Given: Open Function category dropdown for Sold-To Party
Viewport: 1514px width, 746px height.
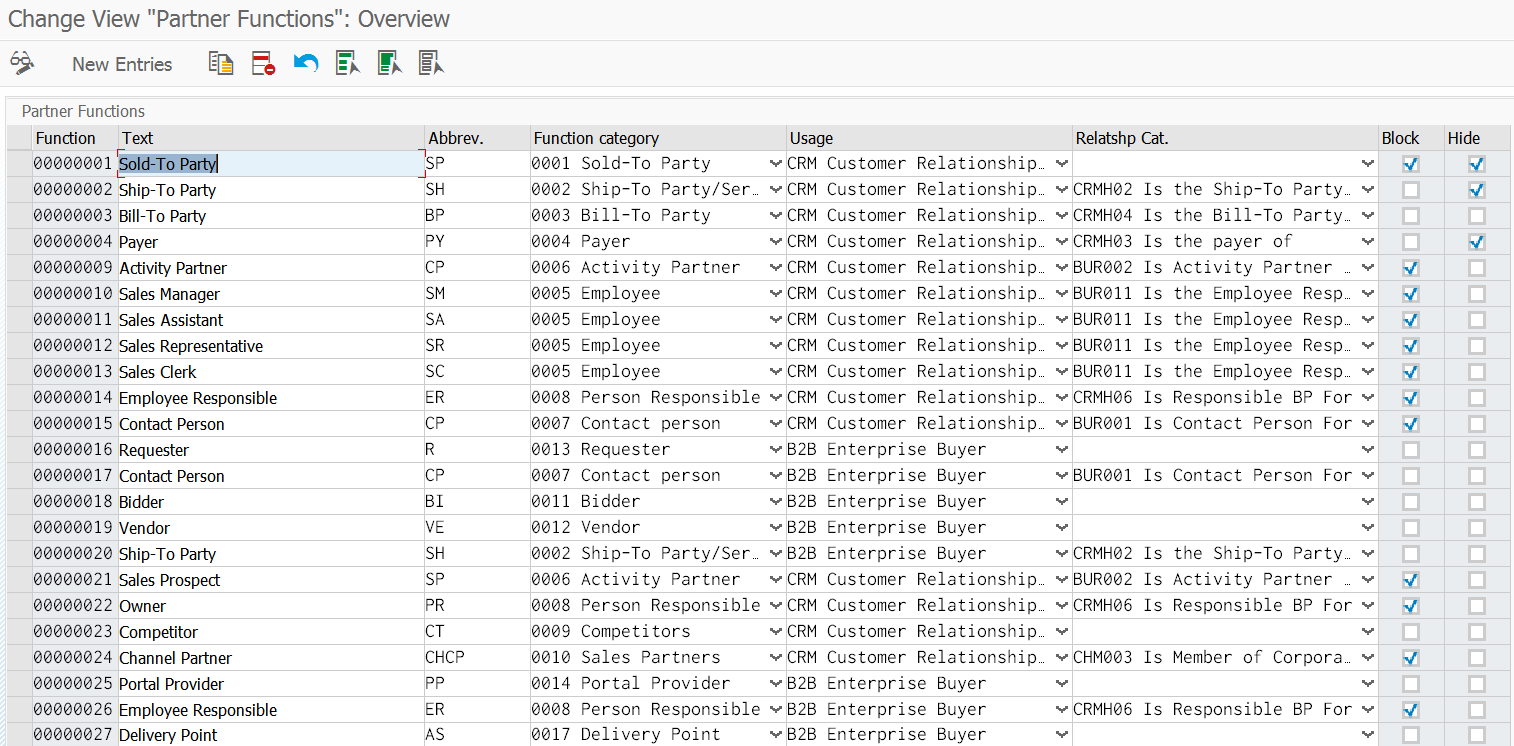Looking at the screenshot, I should 776,164.
